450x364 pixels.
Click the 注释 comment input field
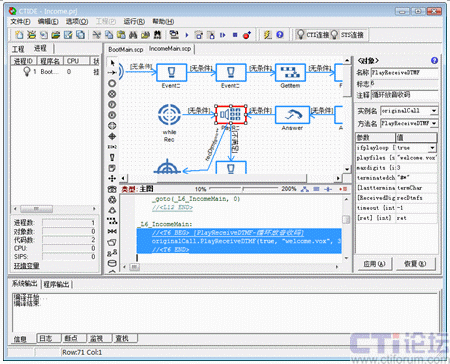pos(404,95)
